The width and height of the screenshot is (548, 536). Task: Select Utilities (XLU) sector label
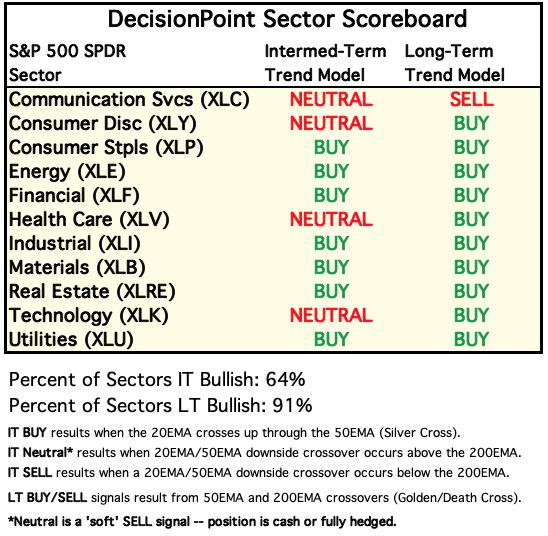click(x=71, y=340)
